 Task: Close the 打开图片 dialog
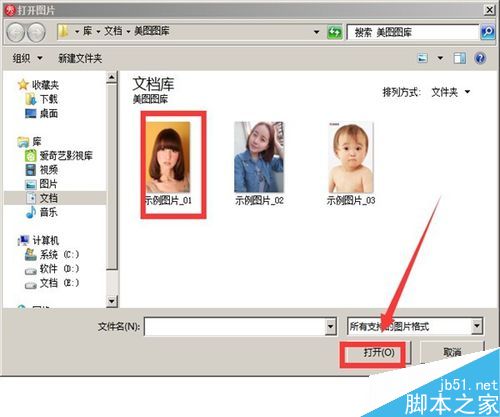(489, 10)
